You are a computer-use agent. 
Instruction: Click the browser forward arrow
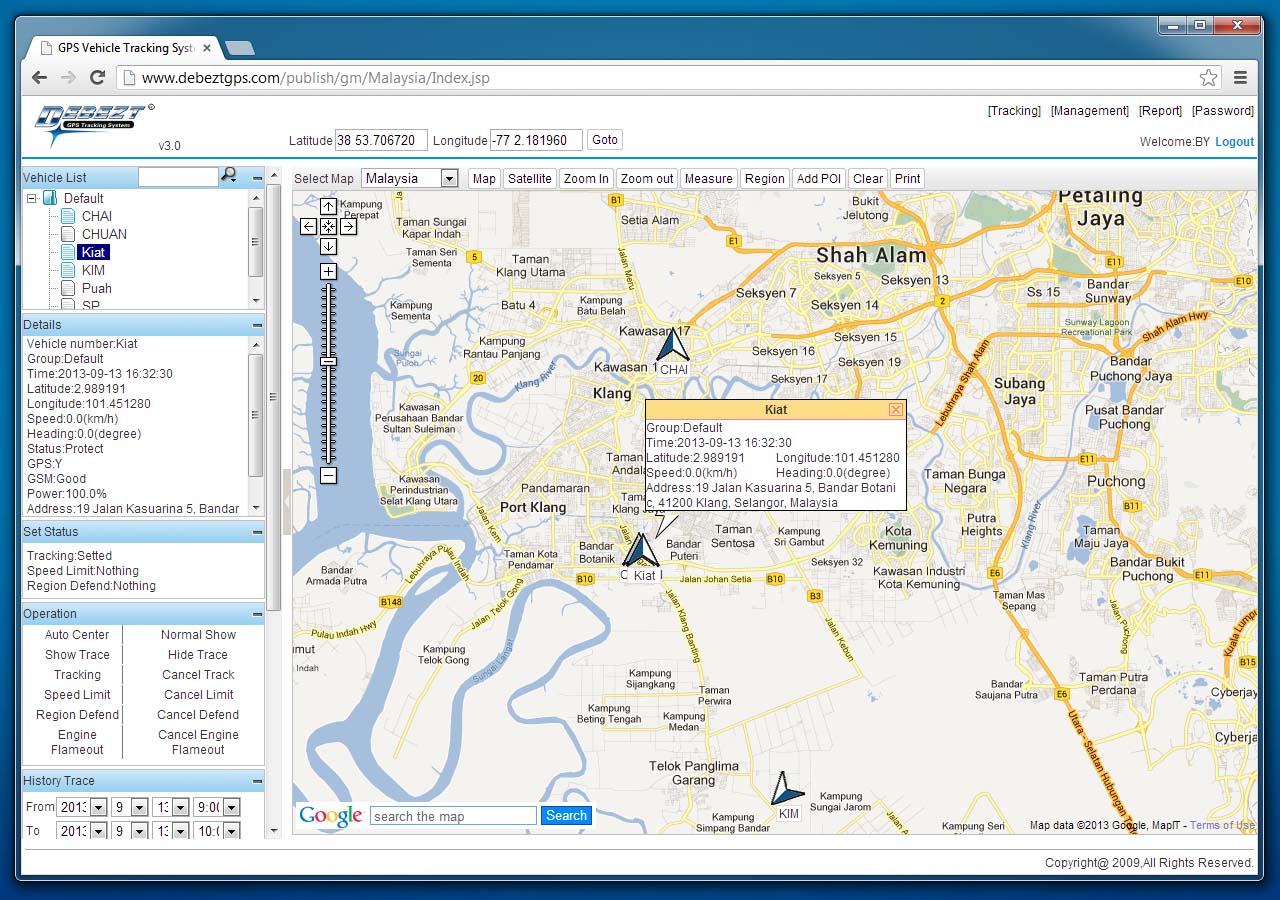click(x=68, y=77)
